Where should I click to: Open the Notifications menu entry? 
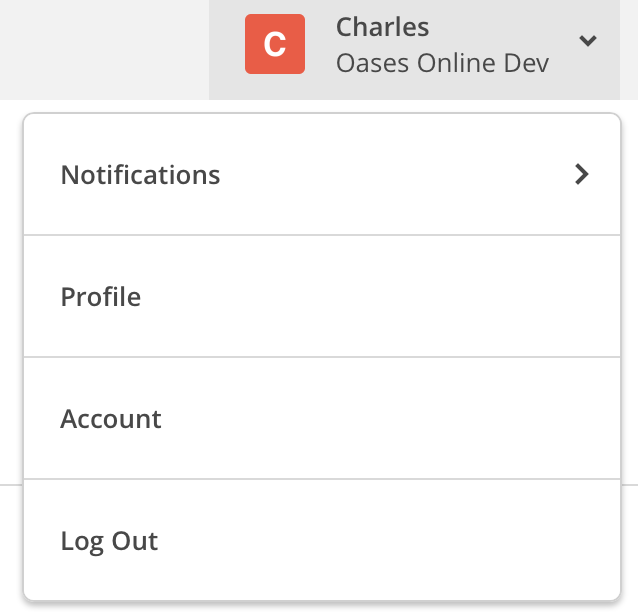click(x=320, y=175)
